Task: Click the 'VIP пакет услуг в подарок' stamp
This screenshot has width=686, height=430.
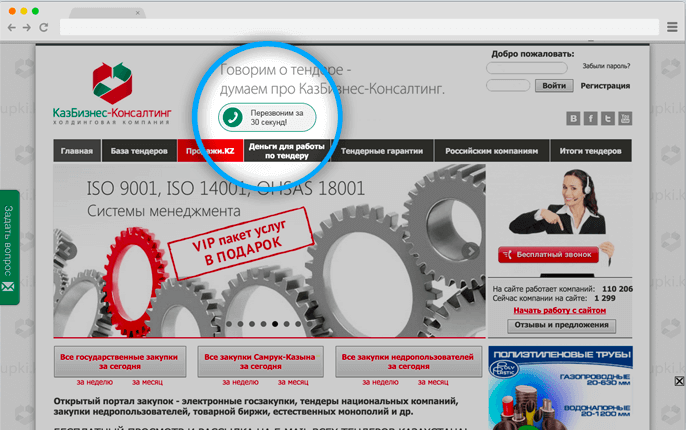Action: [241, 244]
